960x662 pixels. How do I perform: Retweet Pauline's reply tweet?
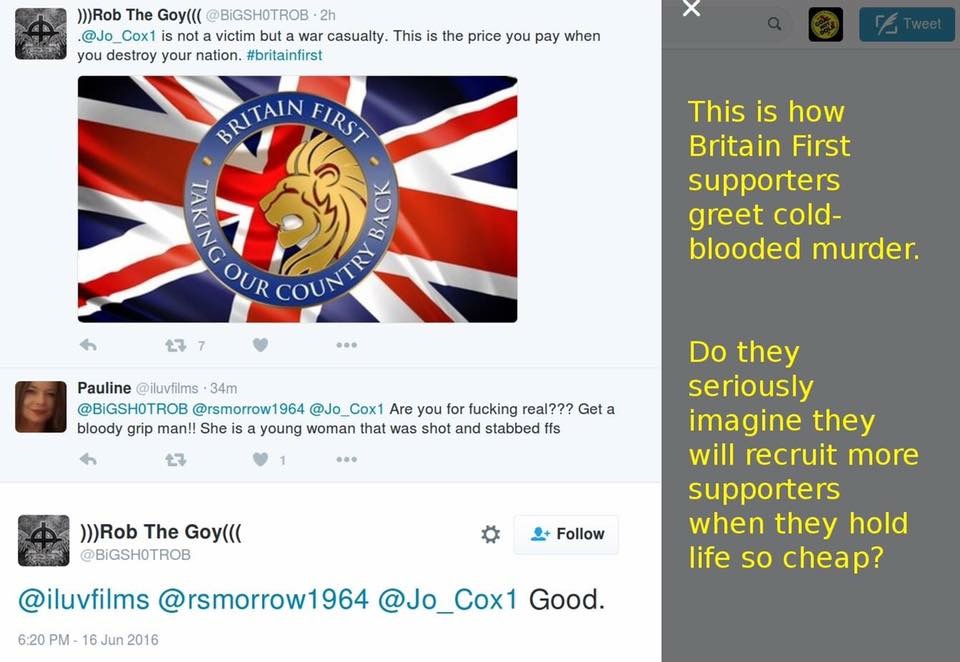pos(176,459)
